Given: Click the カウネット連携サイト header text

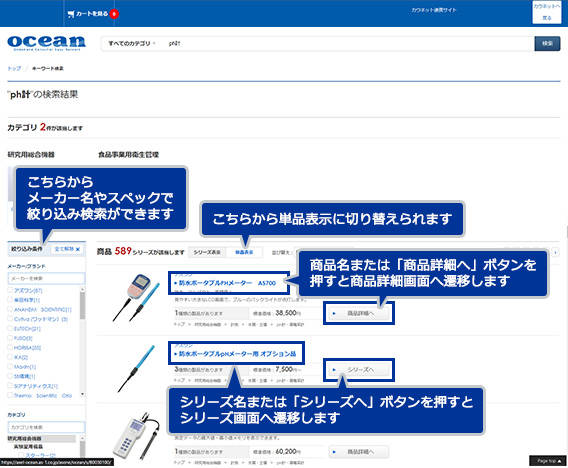Looking at the screenshot, I should (434, 10).
